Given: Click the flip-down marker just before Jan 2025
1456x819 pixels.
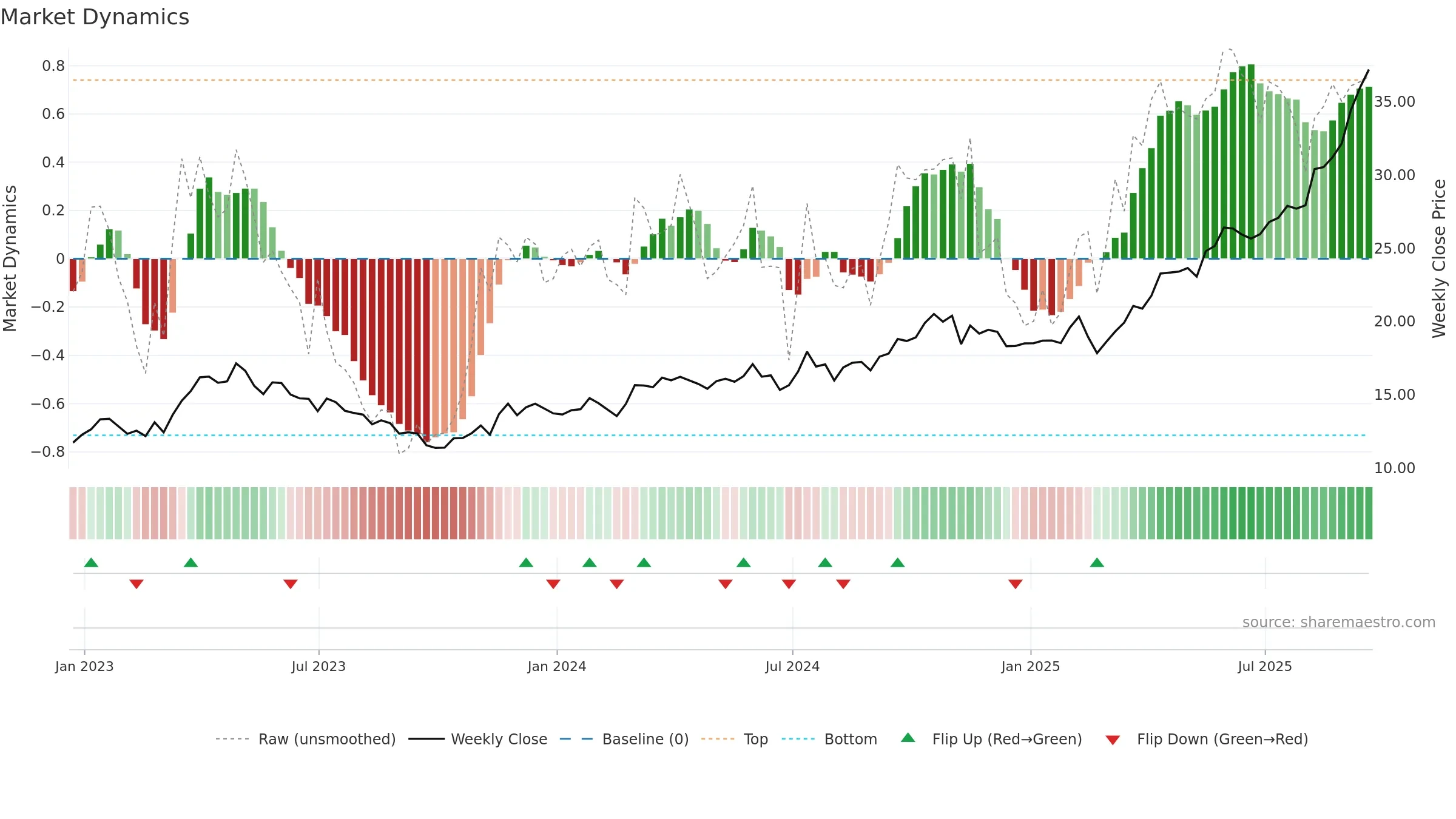Looking at the screenshot, I should [1016, 584].
